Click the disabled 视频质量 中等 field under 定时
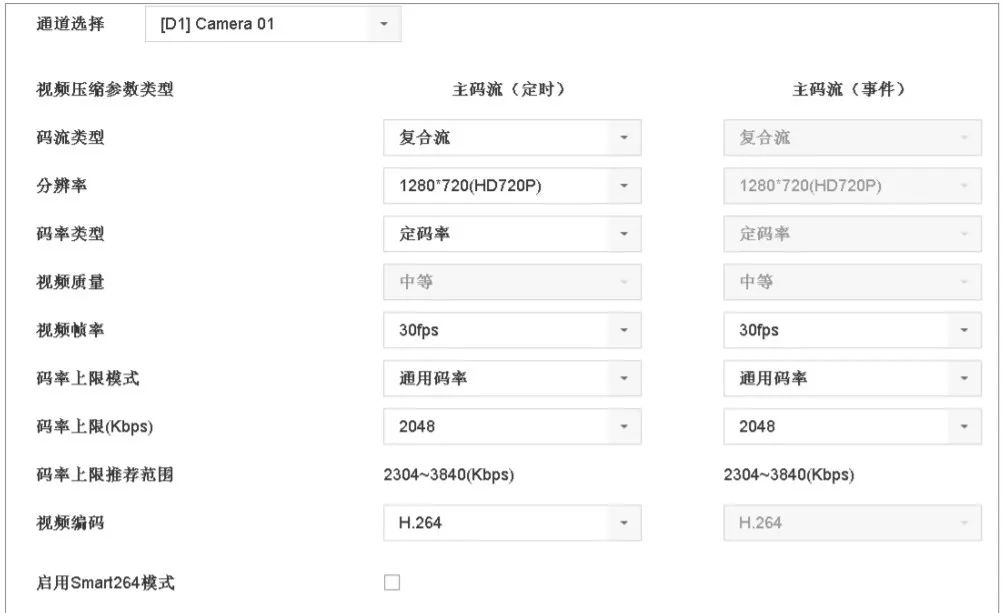The height and width of the screenshot is (613, 1006). coord(511,282)
